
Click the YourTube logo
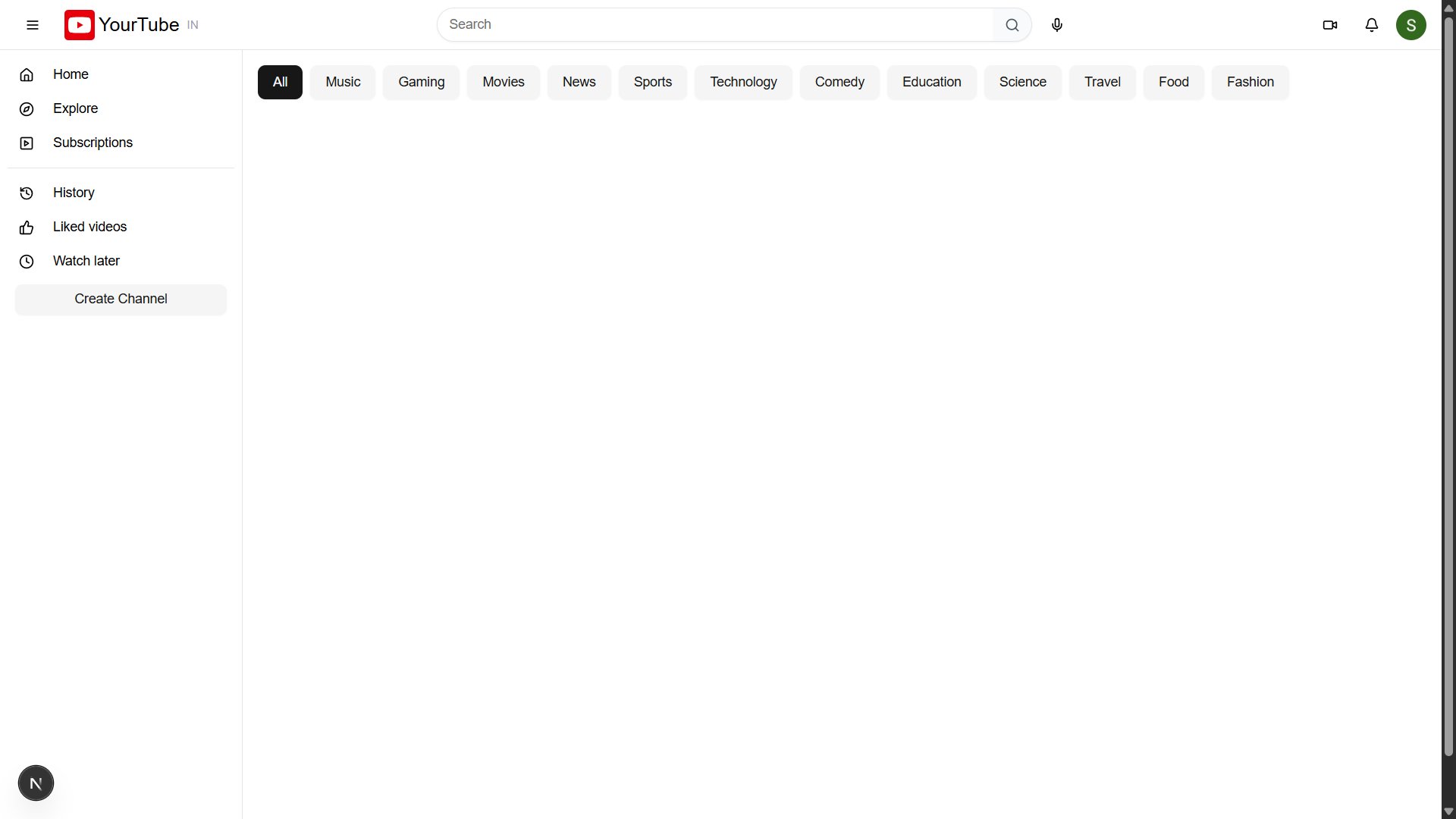coord(121,25)
